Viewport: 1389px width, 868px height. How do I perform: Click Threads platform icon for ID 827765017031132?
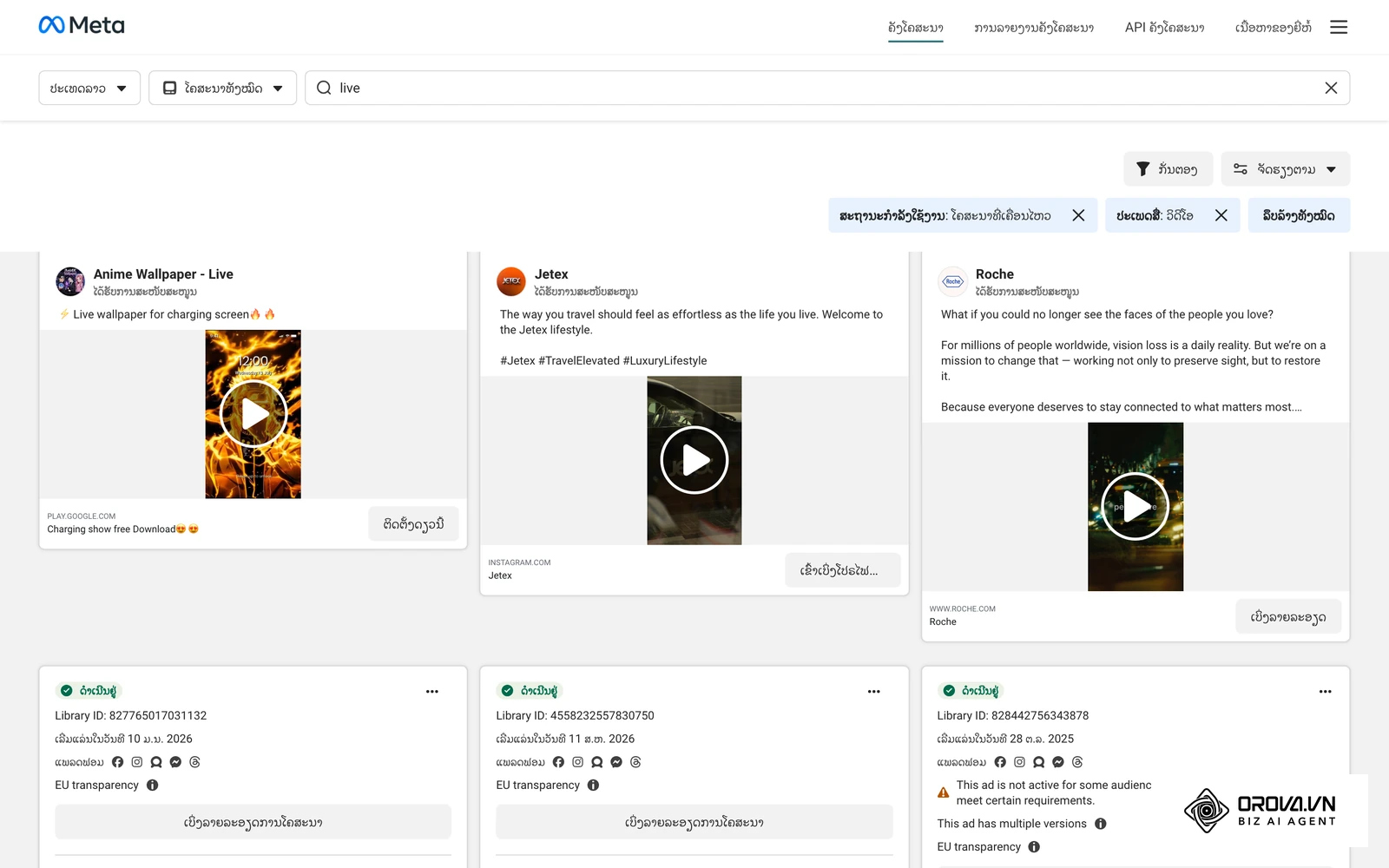point(194,762)
